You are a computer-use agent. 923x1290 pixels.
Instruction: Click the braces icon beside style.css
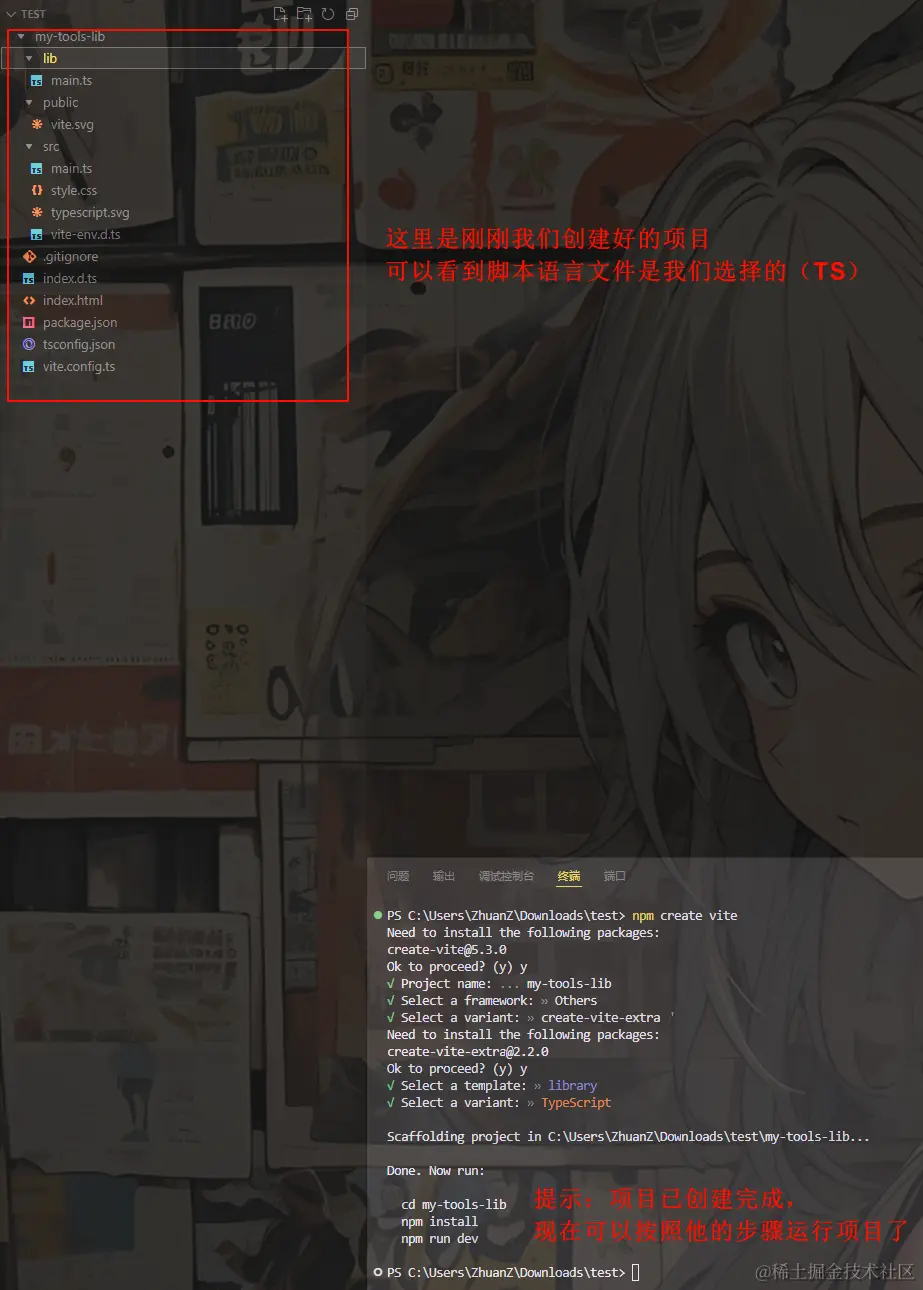(37, 191)
